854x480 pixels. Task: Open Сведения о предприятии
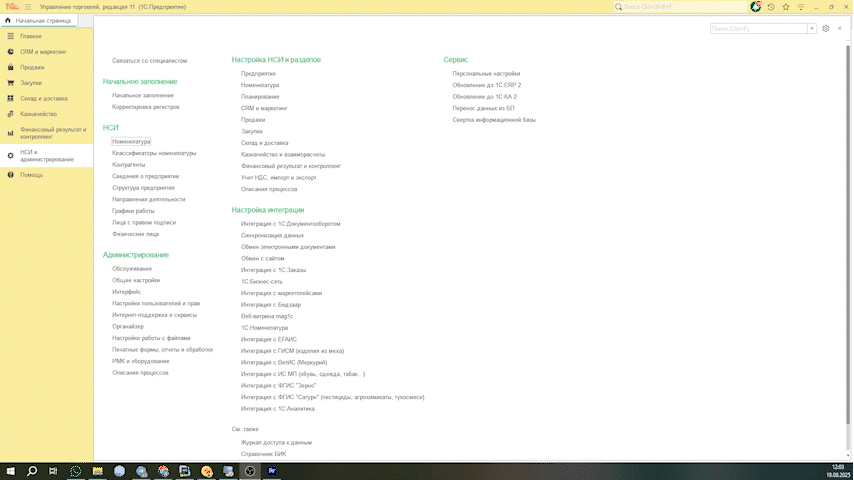(x=145, y=177)
